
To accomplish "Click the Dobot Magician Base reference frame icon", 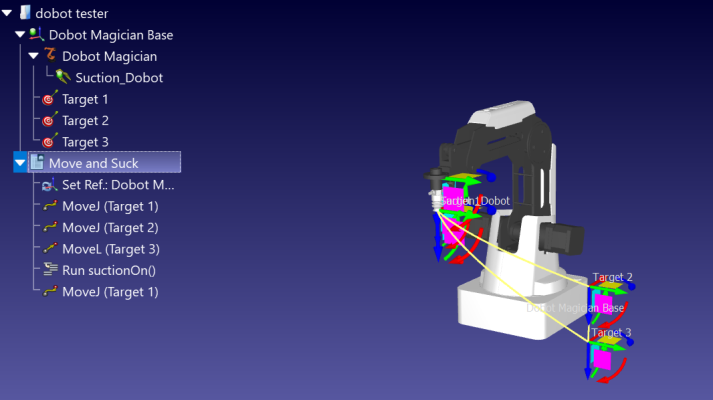I will (36, 34).
